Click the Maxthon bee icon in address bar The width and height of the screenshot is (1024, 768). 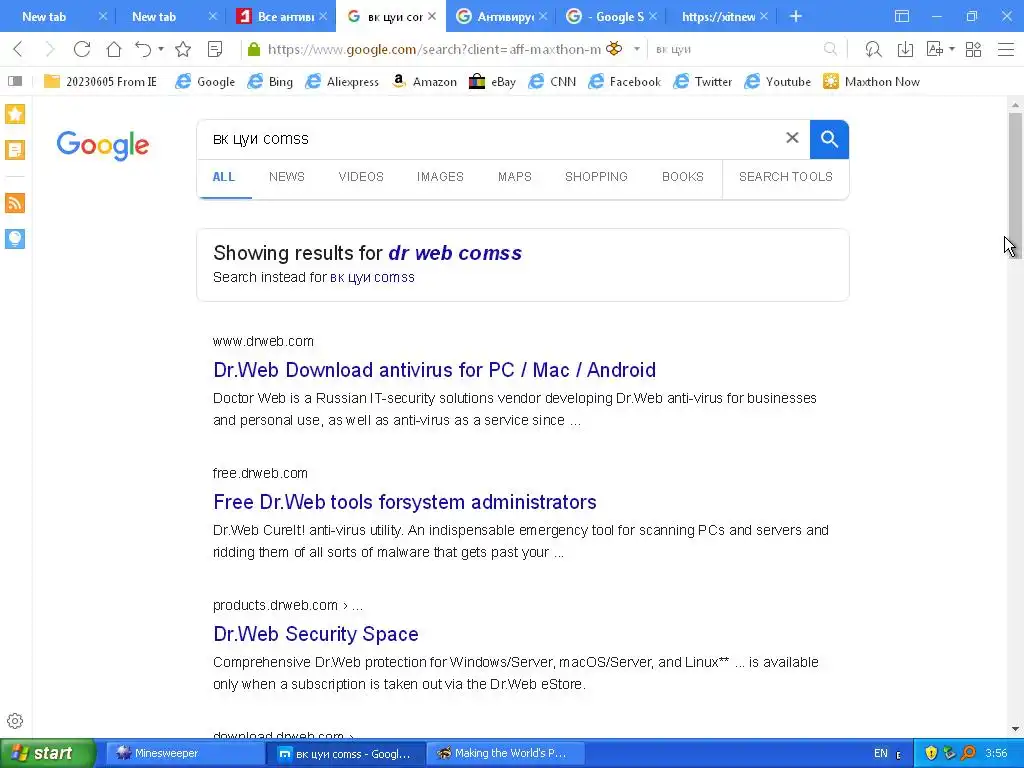(x=614, y=48)
